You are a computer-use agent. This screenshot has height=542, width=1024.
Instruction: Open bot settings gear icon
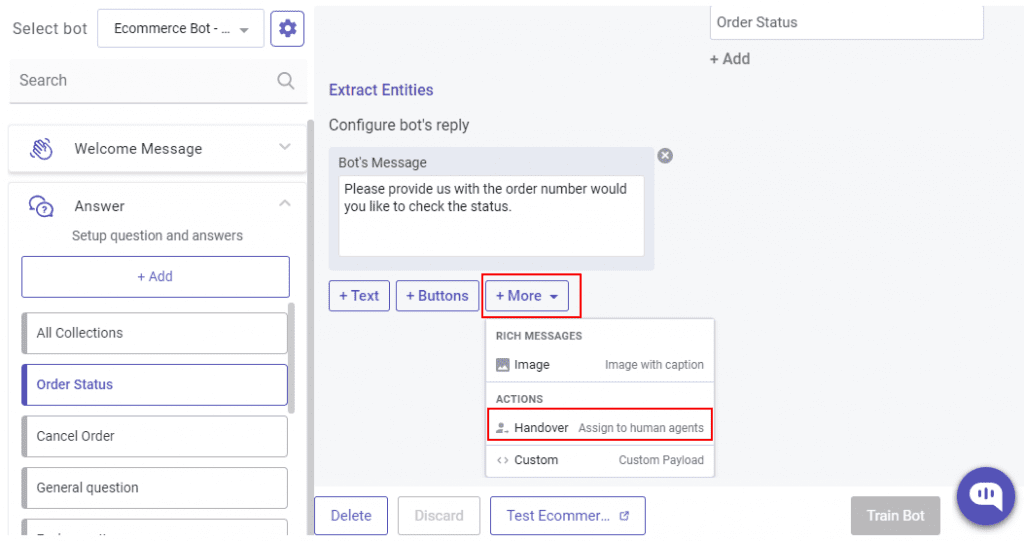[287, 29]
